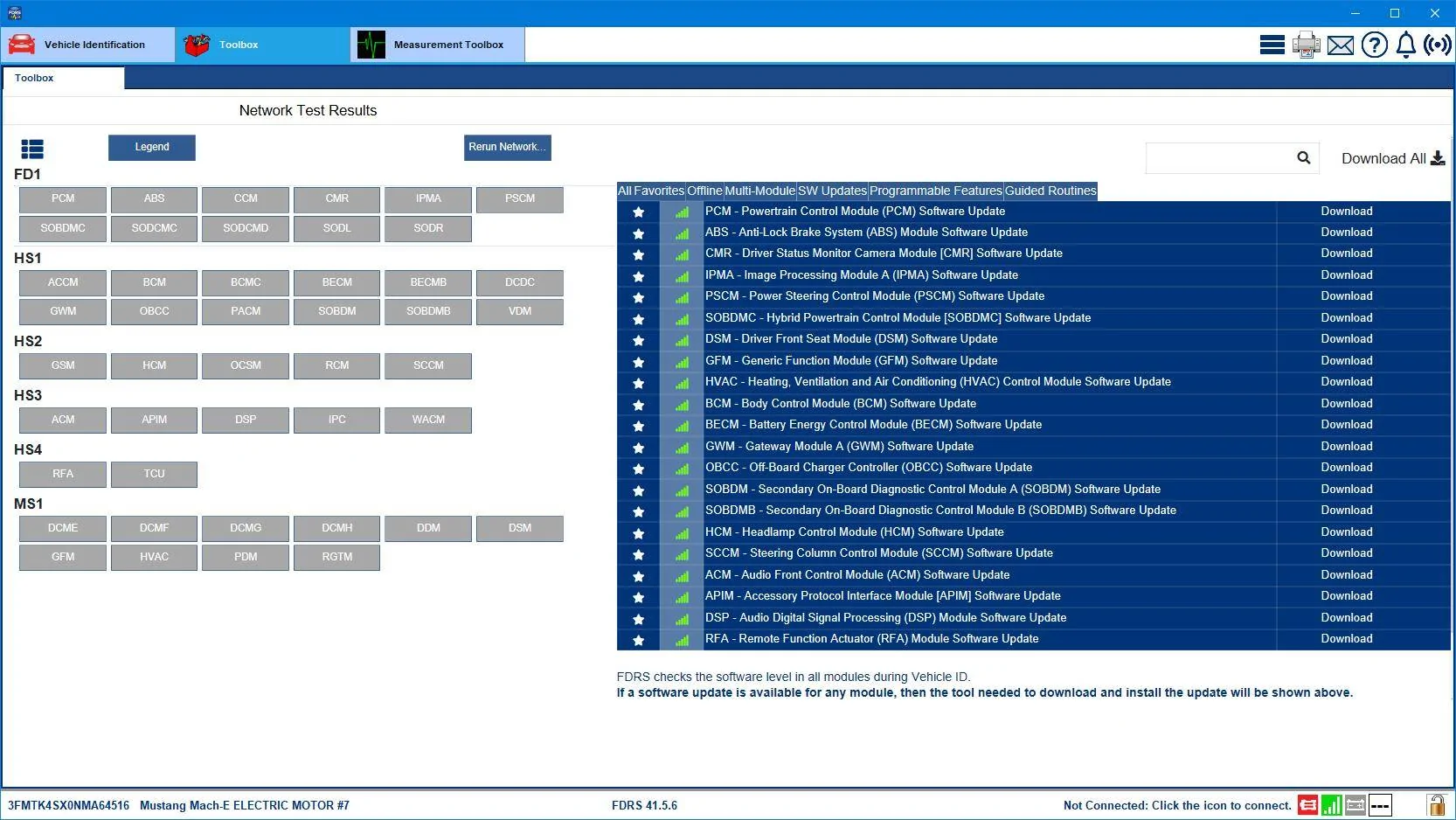Click the printer icon in the header
This screenshot has width=1456, height=820.
[x=1306, y=45]
